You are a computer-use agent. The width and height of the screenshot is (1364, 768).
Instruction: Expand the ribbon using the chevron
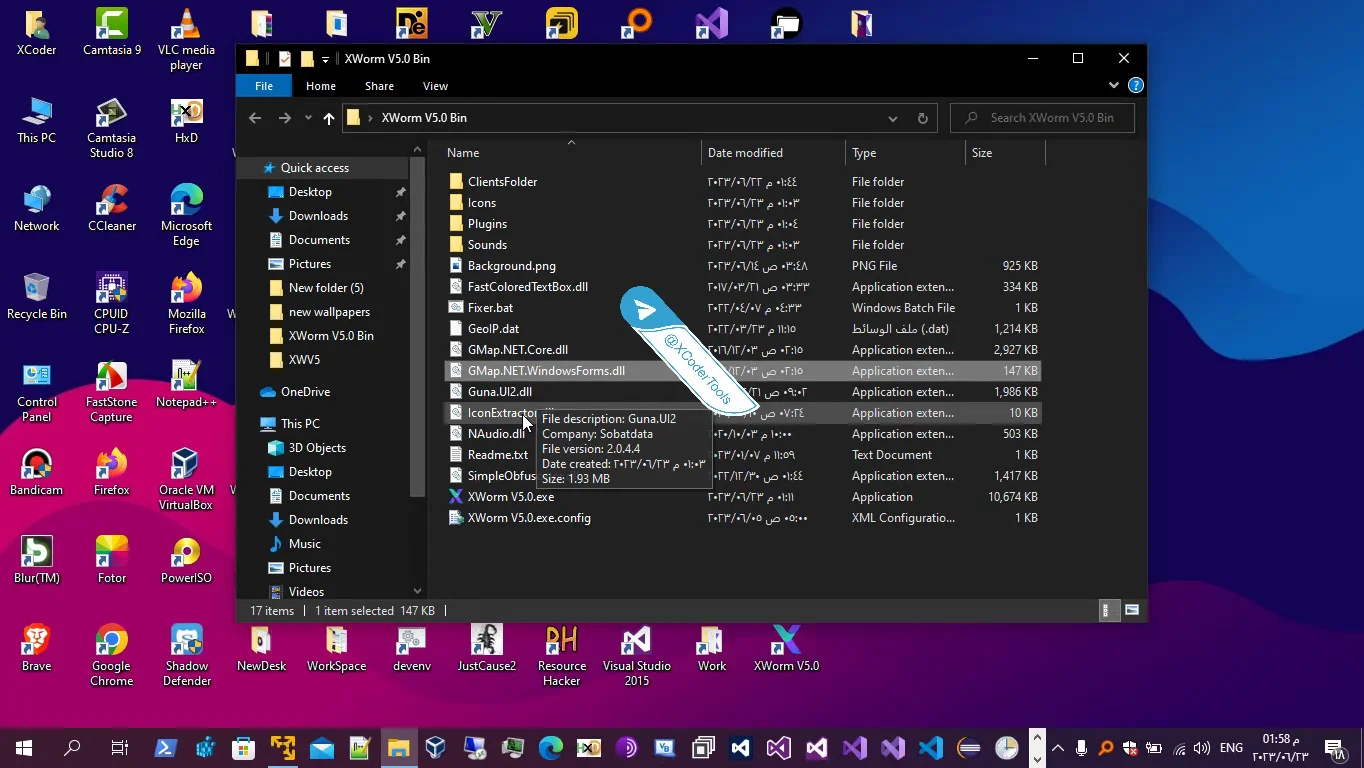coord(1113,86)
